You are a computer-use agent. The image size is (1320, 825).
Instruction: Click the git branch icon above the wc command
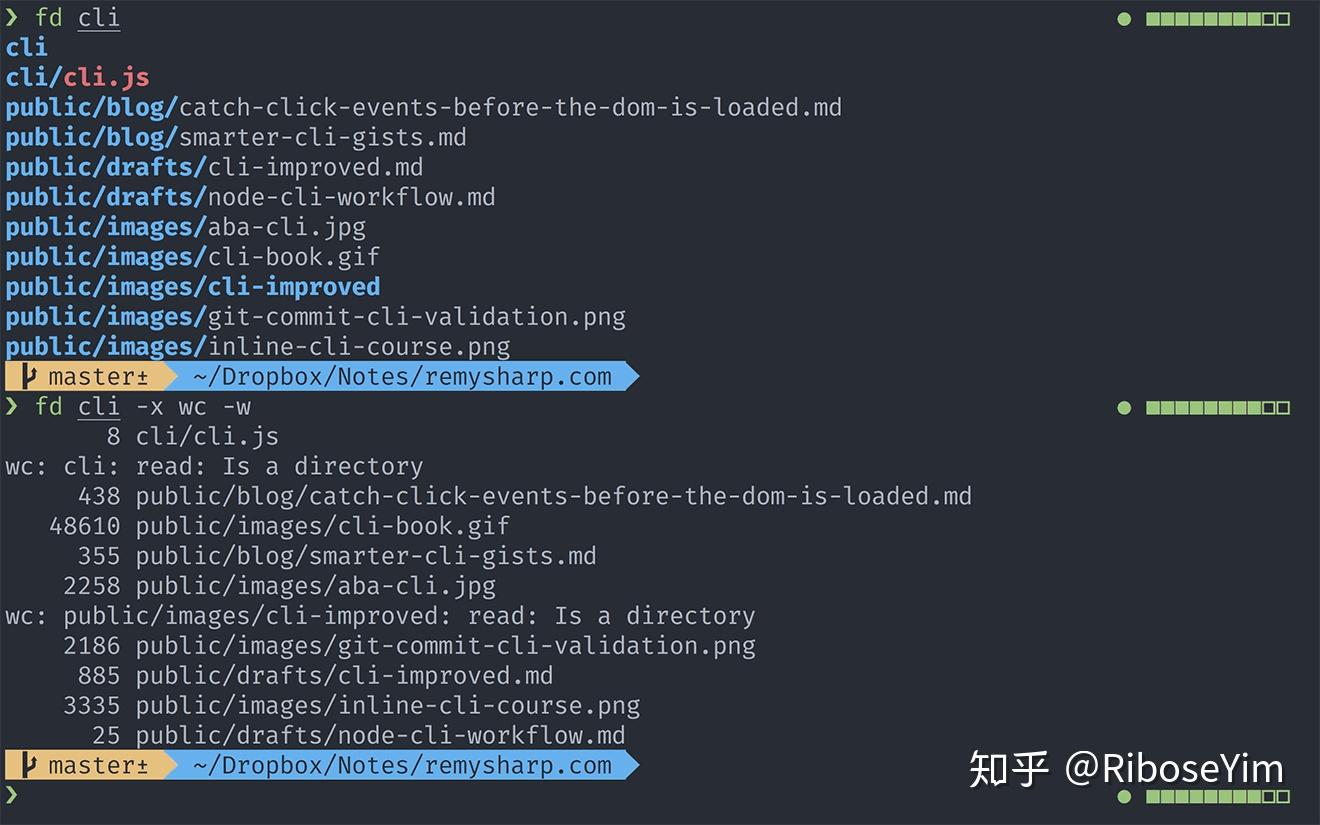point(31,377)
